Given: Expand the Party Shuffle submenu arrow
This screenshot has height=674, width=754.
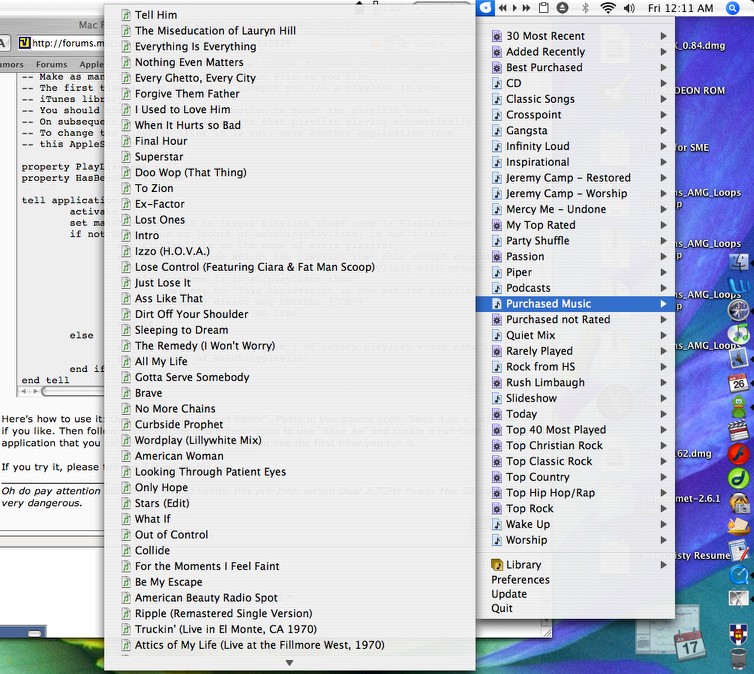Looking at the screenshot, I should click(x=664, y=241).
